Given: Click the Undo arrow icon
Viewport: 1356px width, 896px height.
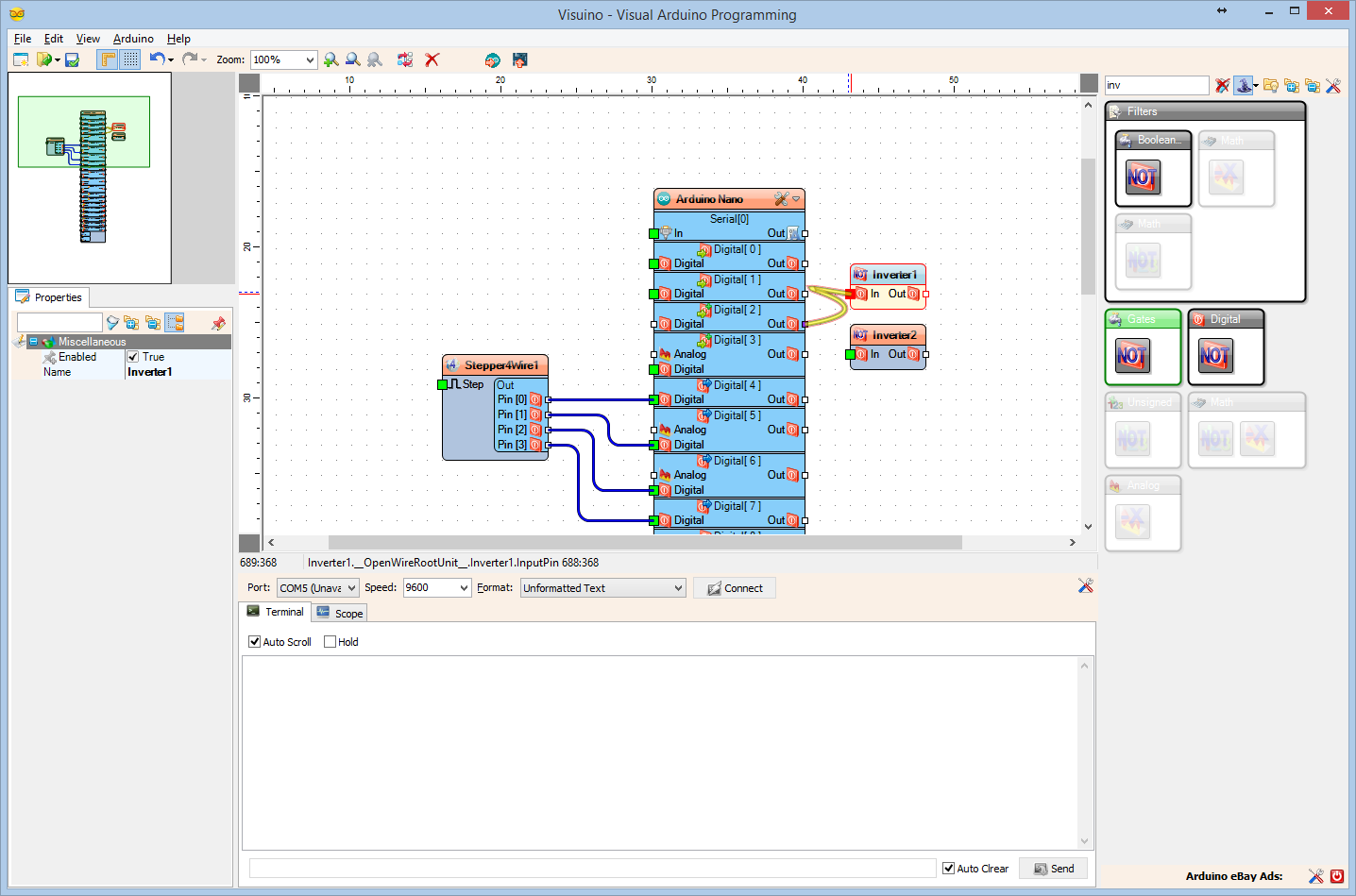Looking at the screenshot, I should pyautogui.click(x=157, y=59).
